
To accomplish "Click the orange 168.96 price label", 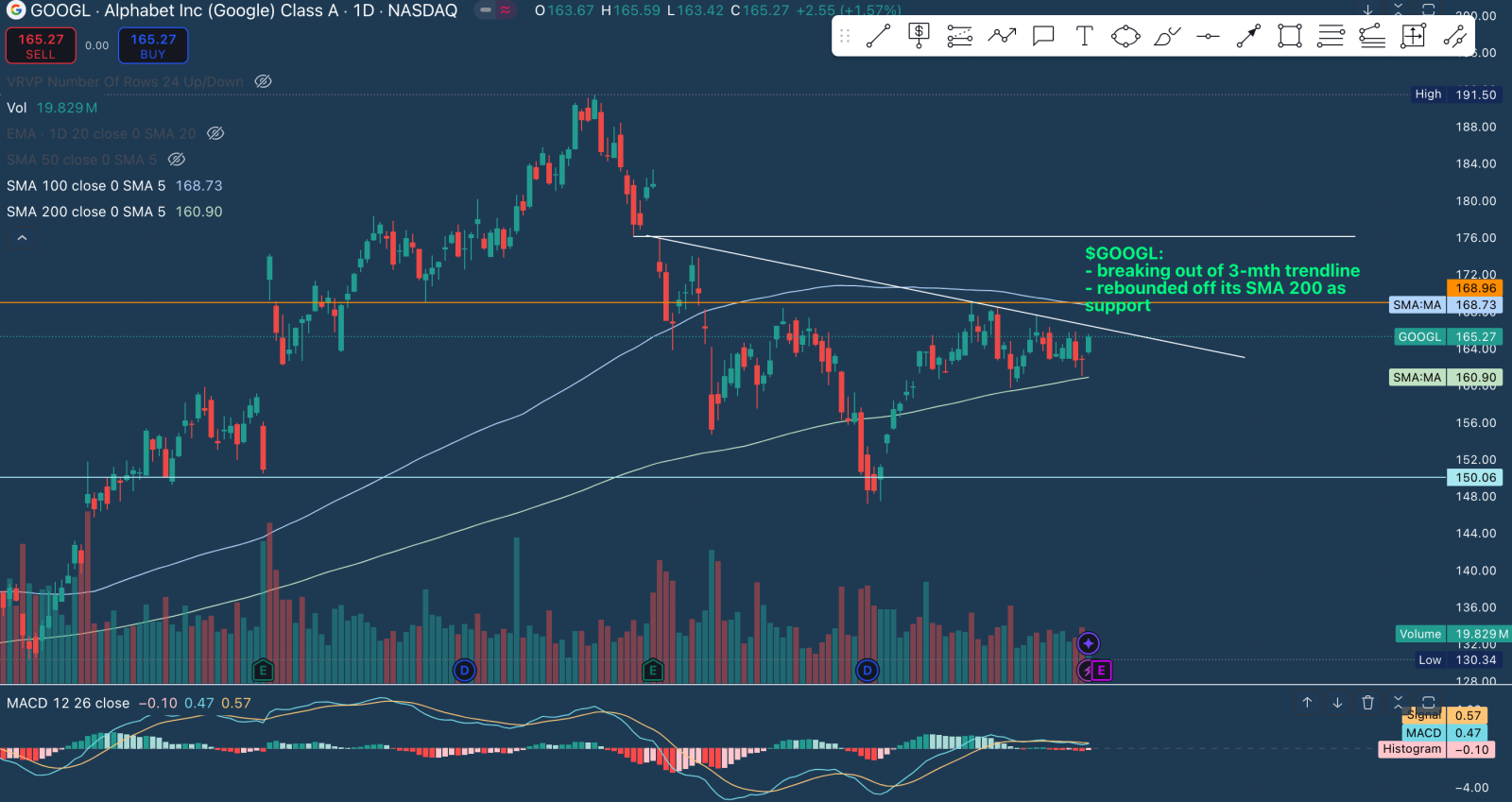I will (1475, 288).
